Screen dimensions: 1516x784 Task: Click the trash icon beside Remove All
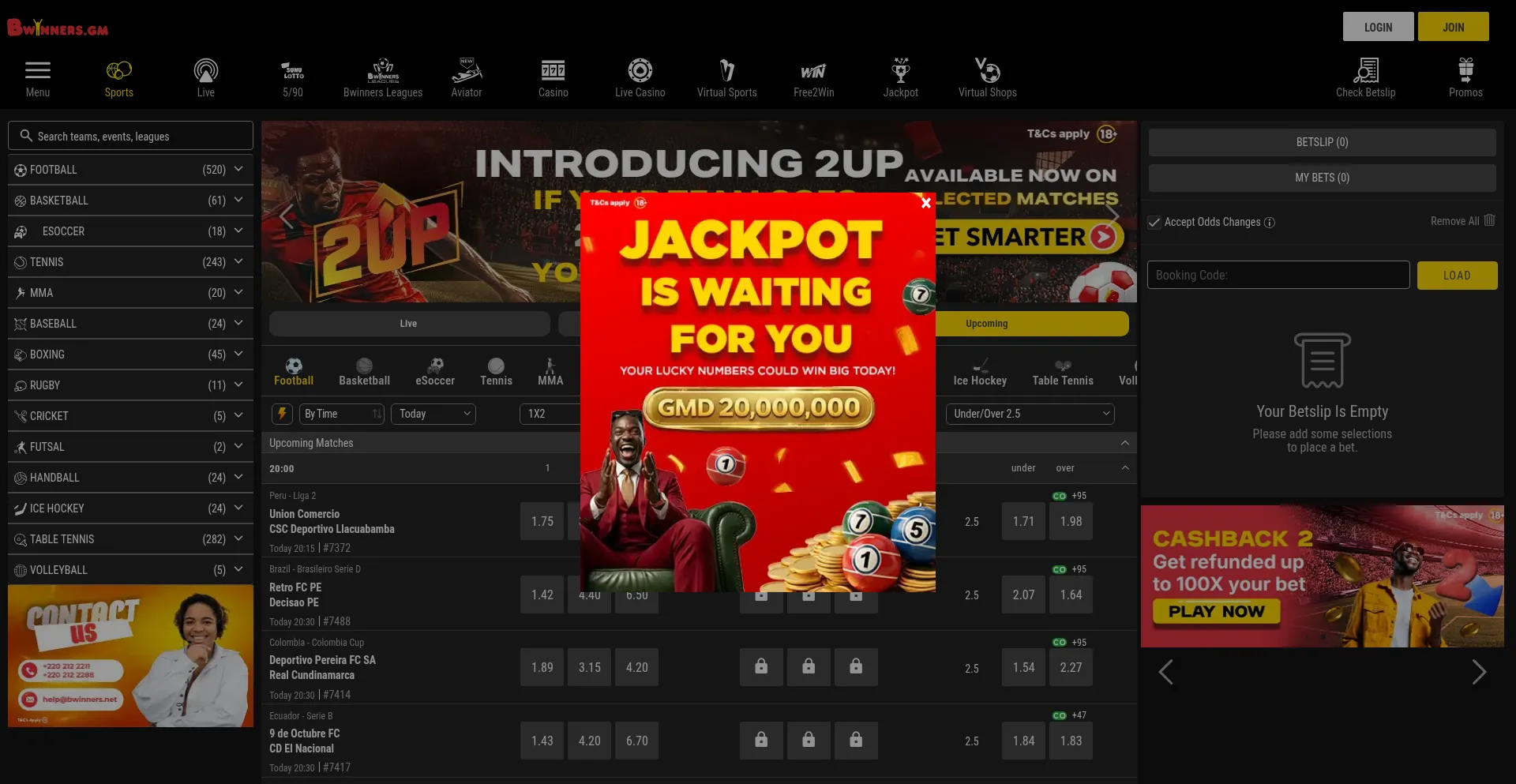(1489, 220)
